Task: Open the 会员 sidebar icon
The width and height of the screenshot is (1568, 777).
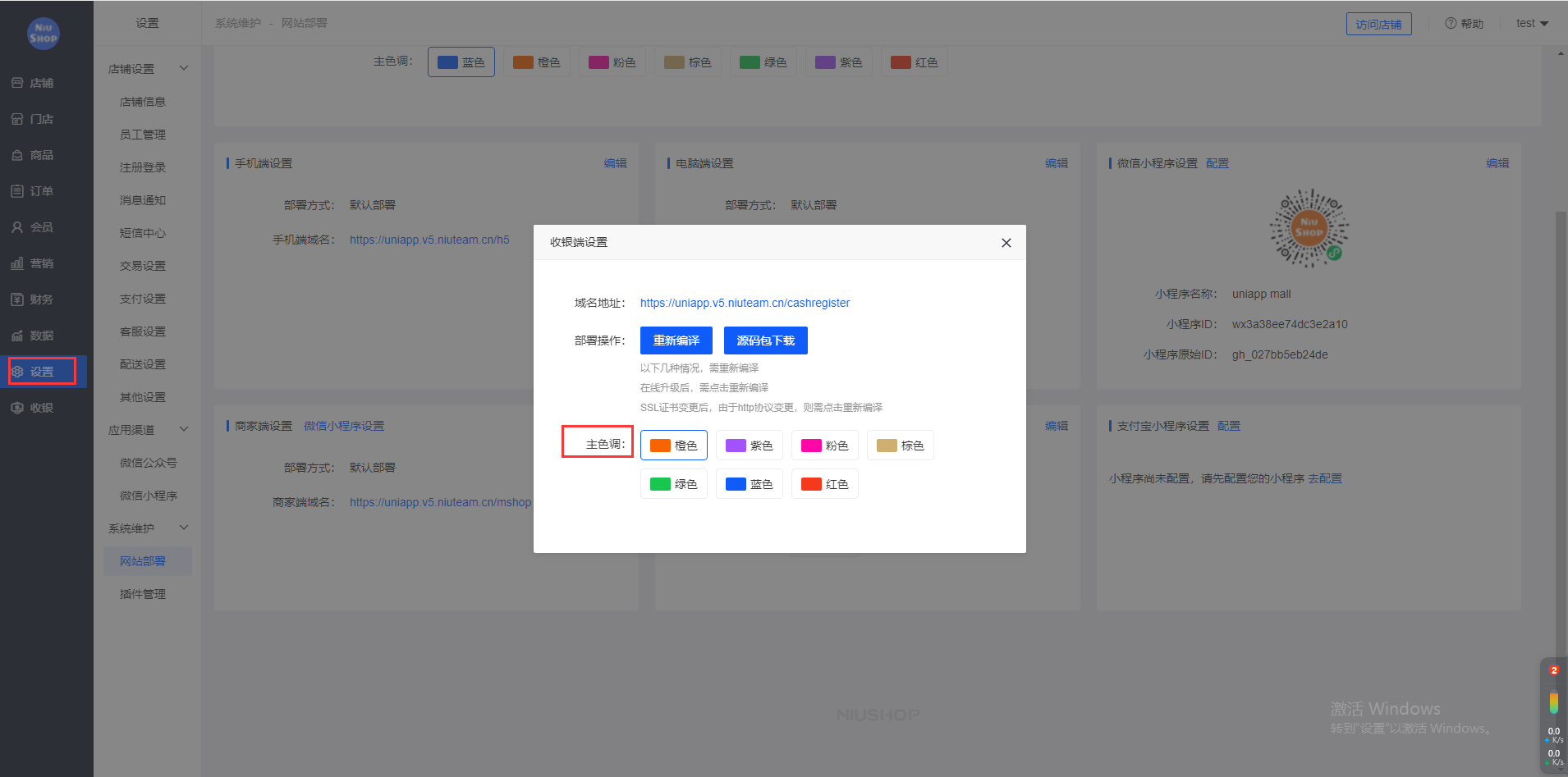Action: pos(17,227)
